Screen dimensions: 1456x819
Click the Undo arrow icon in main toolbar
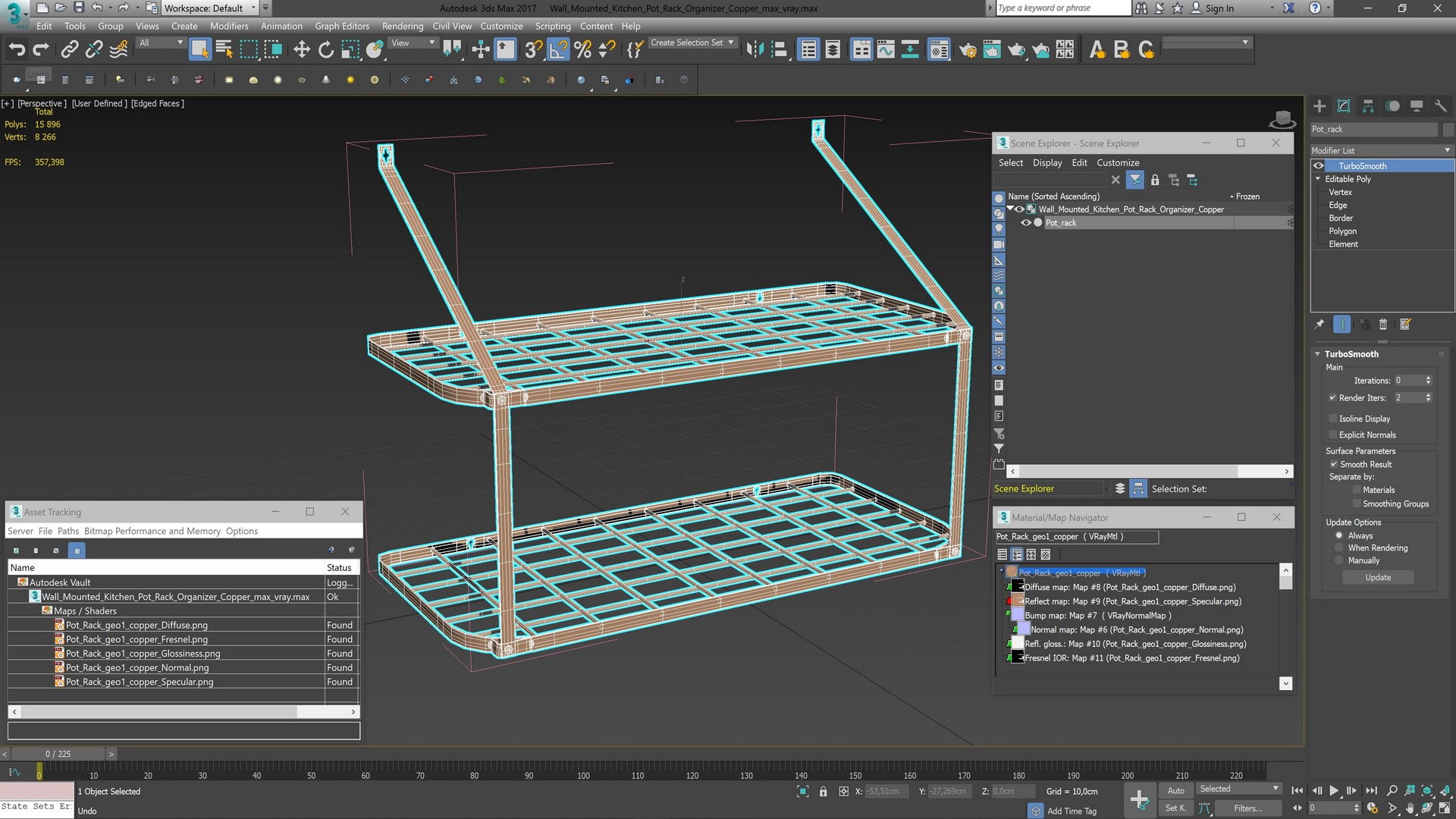click(16, 50)
